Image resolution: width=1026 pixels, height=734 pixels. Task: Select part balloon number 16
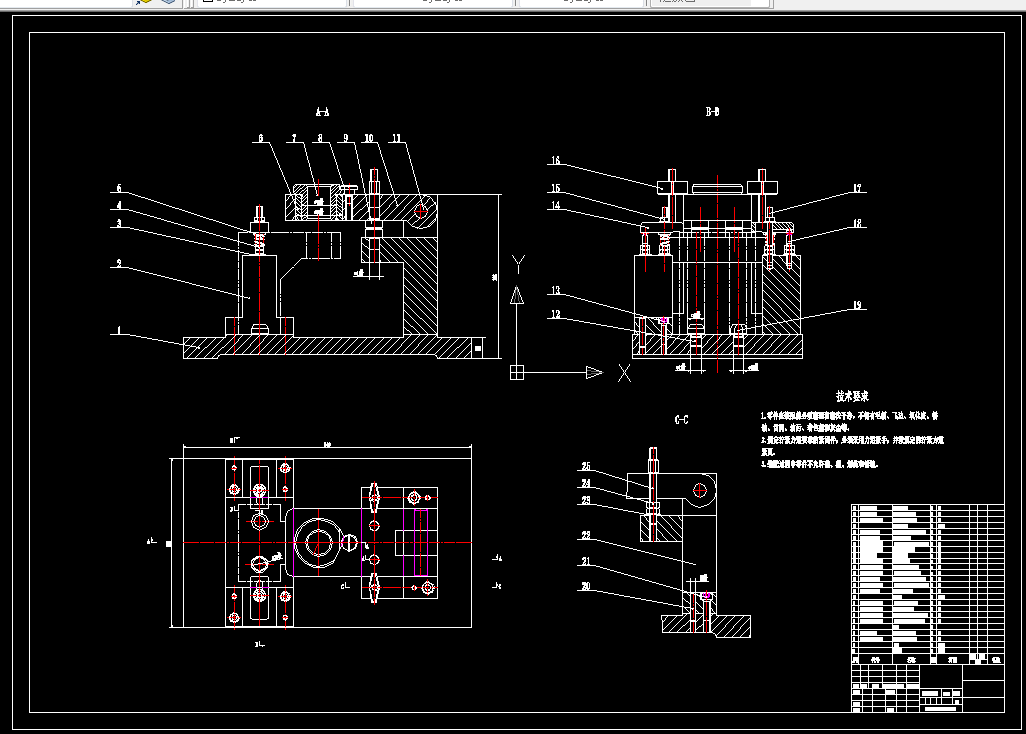click(556, 160)
